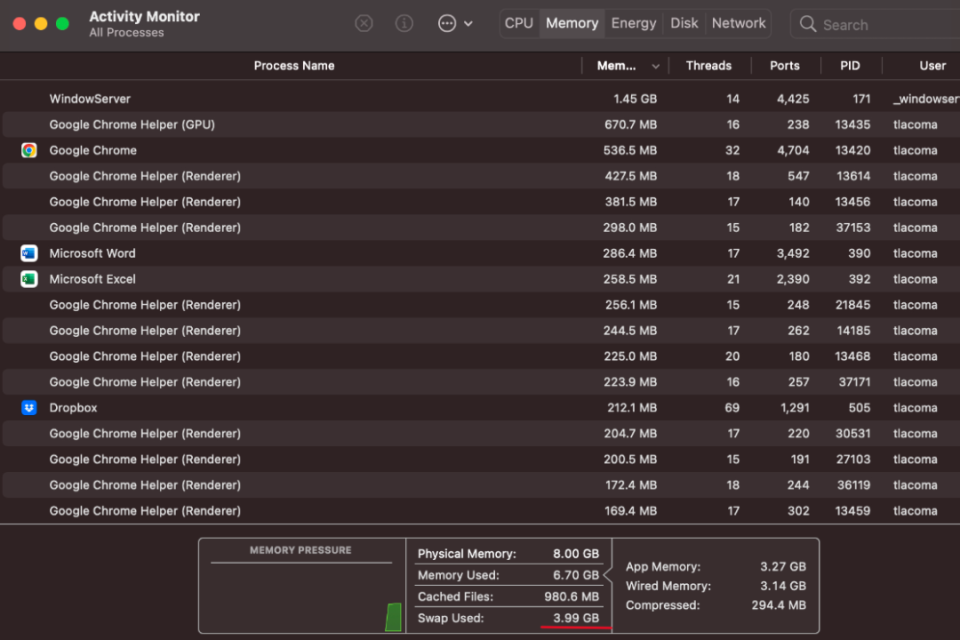Select Renderer process using 427.5 MB
This screenshot has width=960, height=640.
480,176
